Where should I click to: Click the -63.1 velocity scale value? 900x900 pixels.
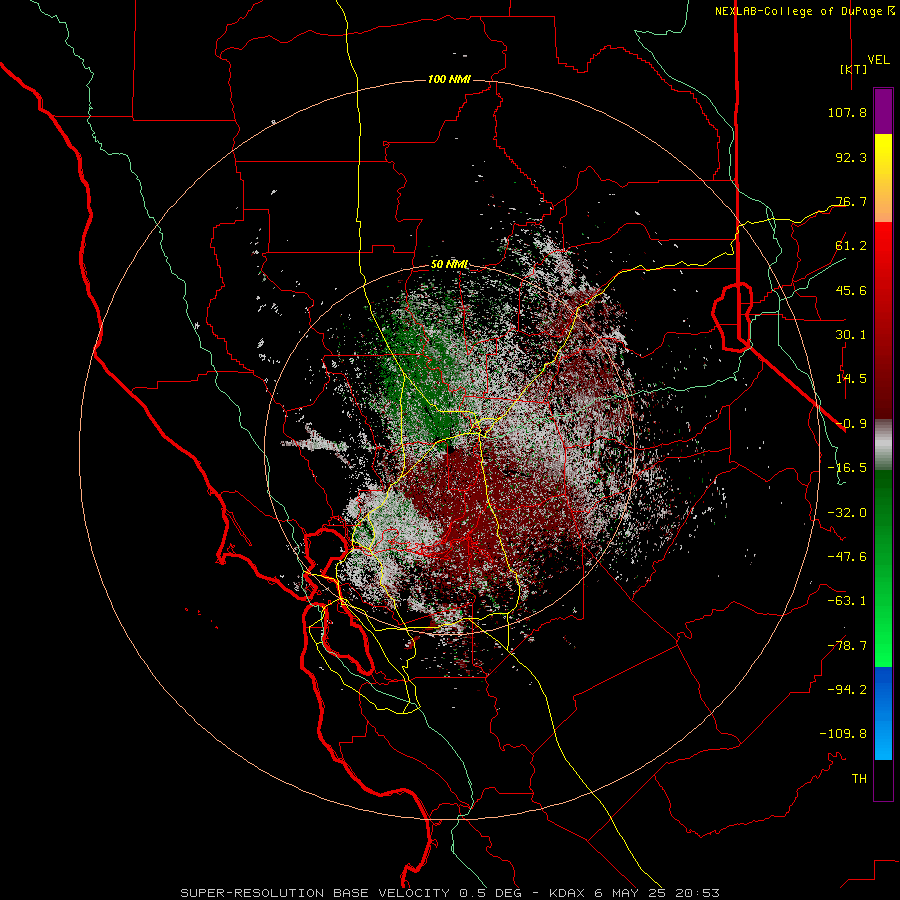(x=847, y=601)
